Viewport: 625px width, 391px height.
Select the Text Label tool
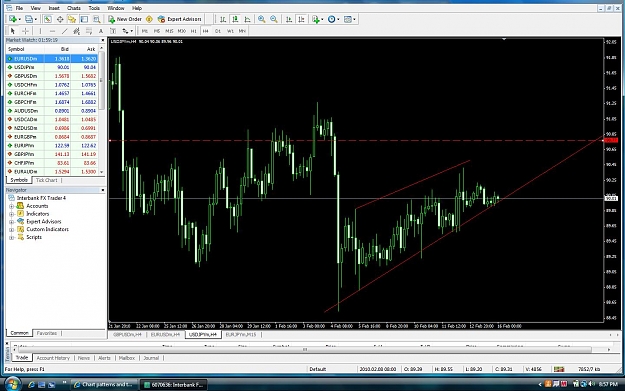click(x=113, y=31)
